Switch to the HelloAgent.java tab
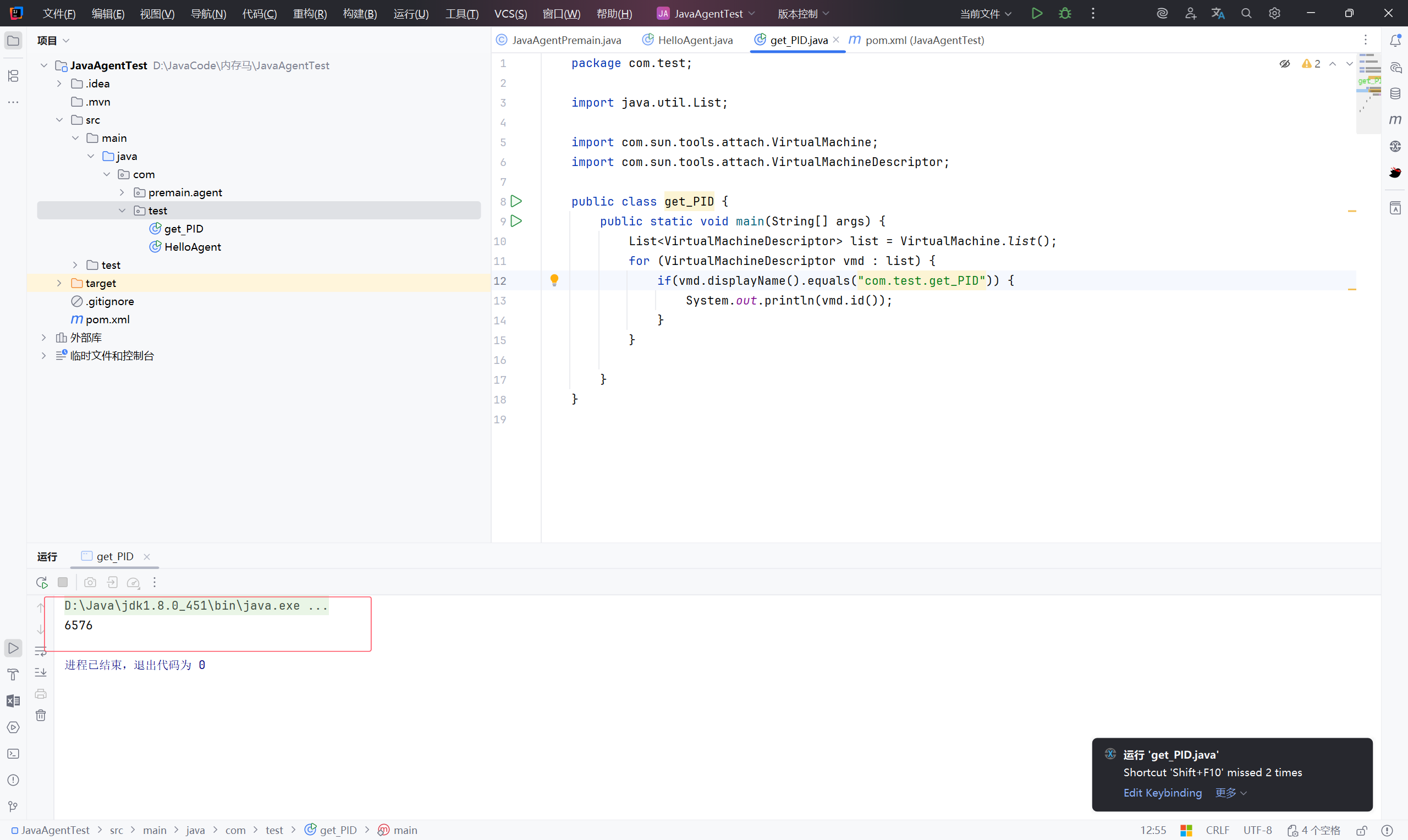This screenshot has width=1408, height=840. pyautogui.click(x=695, y=40)
